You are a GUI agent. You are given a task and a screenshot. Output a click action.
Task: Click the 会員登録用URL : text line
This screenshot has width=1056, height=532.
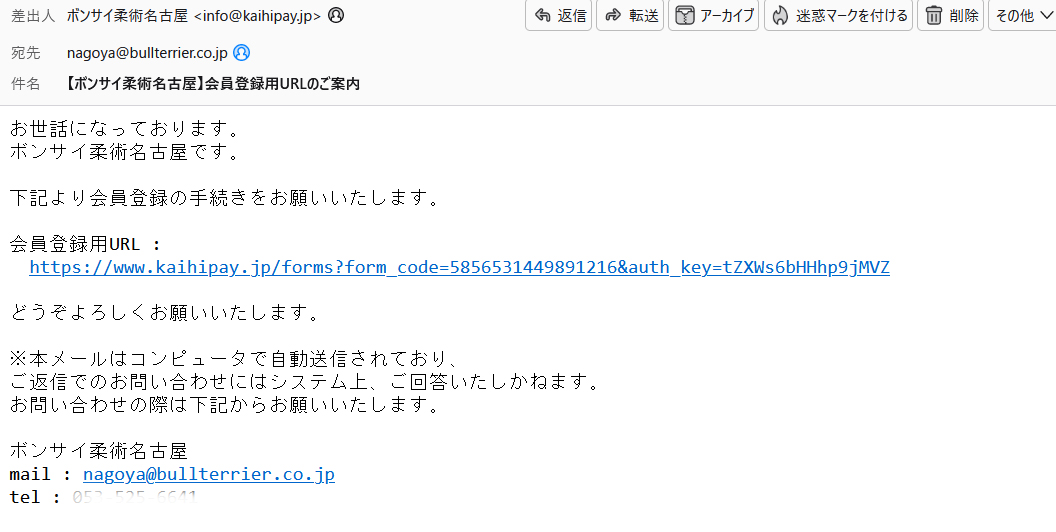(x=86, y=244)
